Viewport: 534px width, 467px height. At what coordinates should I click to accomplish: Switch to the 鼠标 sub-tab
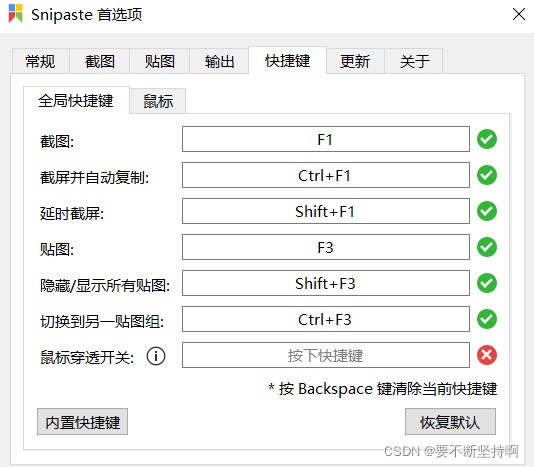[158, 101]
